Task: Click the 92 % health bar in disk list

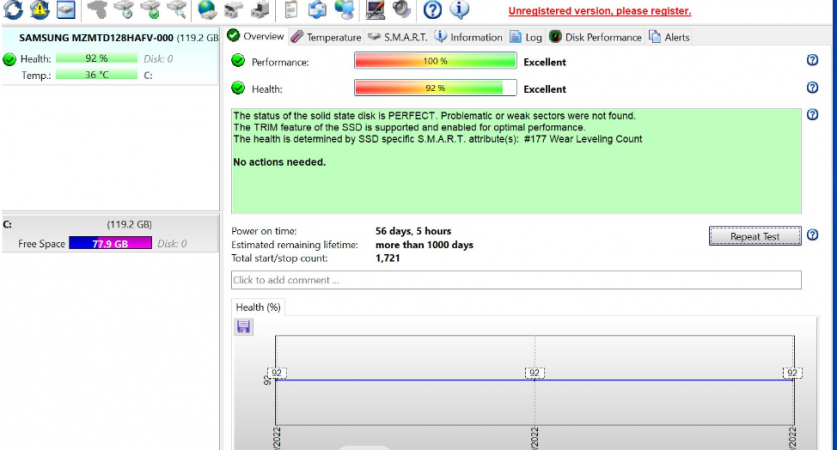Action: (x=96, y=58)
